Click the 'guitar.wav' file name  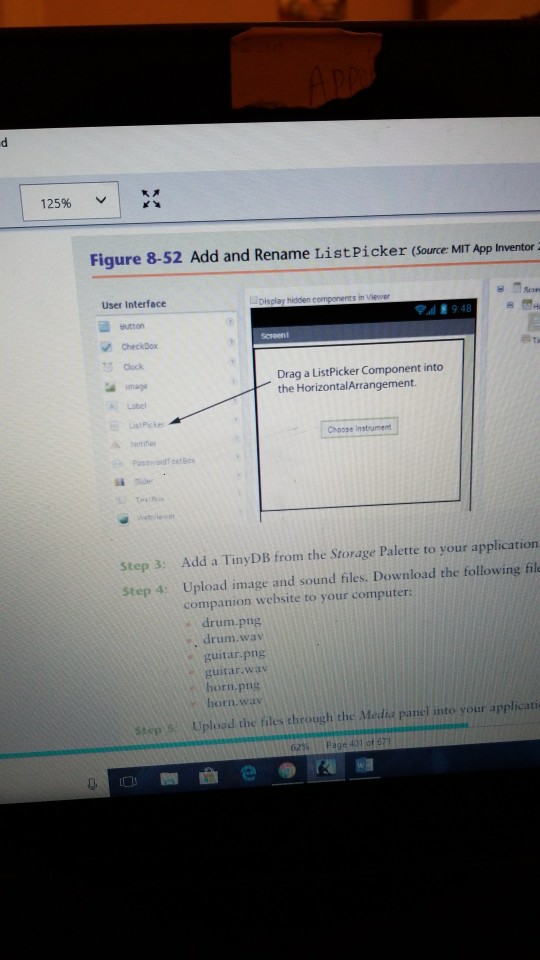[x=236, y=670]
